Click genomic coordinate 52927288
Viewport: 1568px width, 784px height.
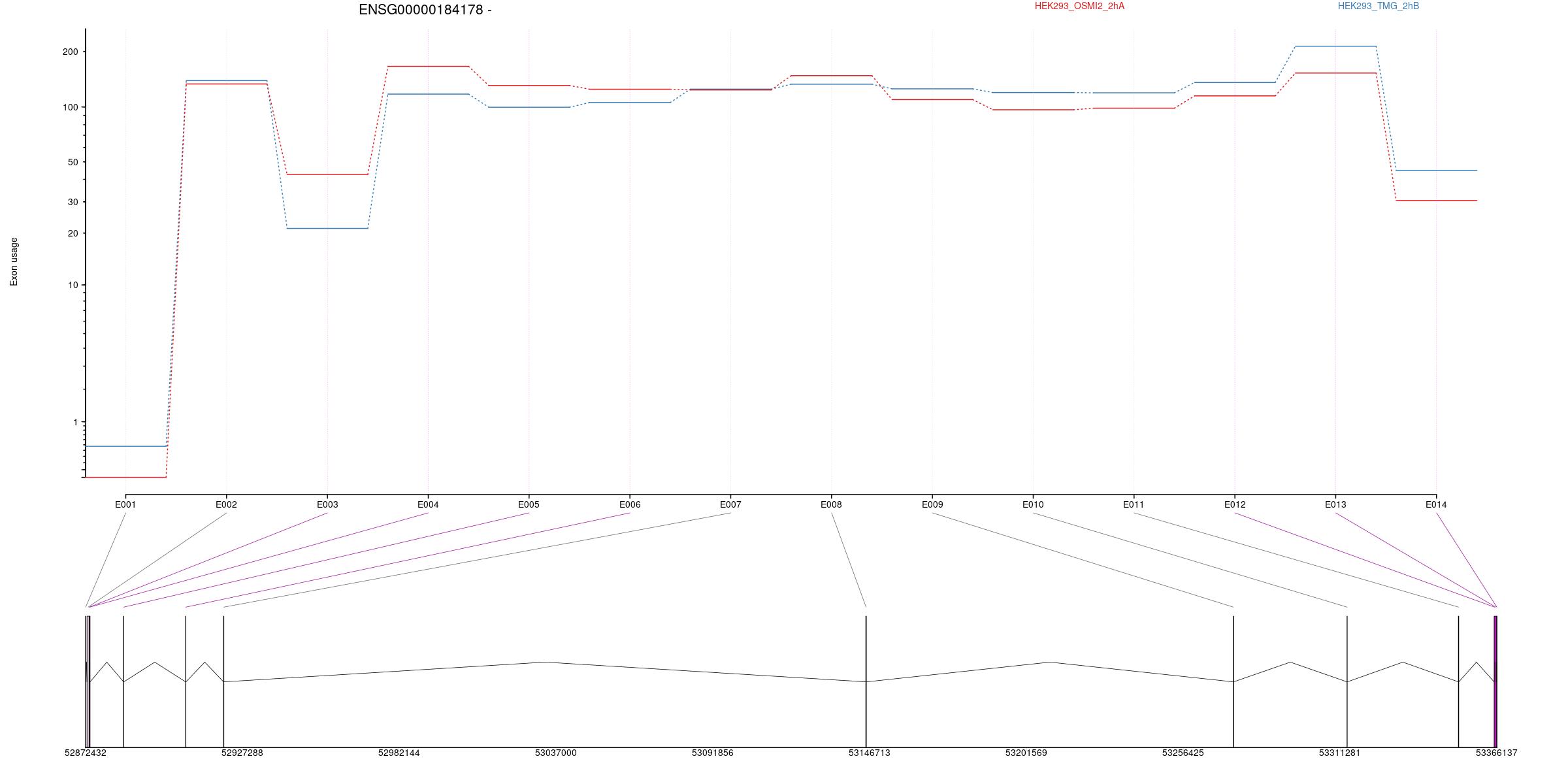click(x=242, y=753)
